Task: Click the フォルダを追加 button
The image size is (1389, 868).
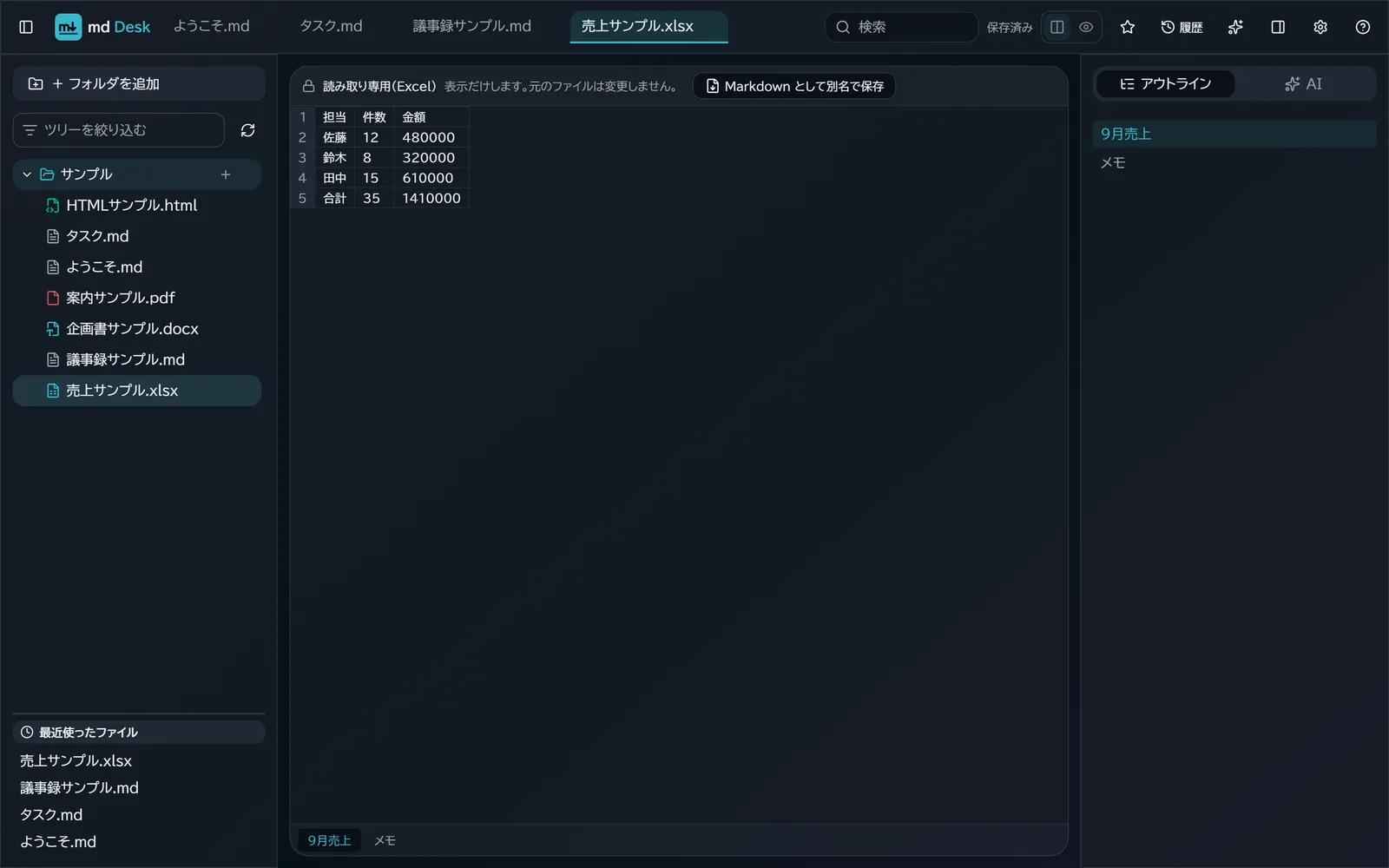Action: pyautogui.click(x=139, y=83)
